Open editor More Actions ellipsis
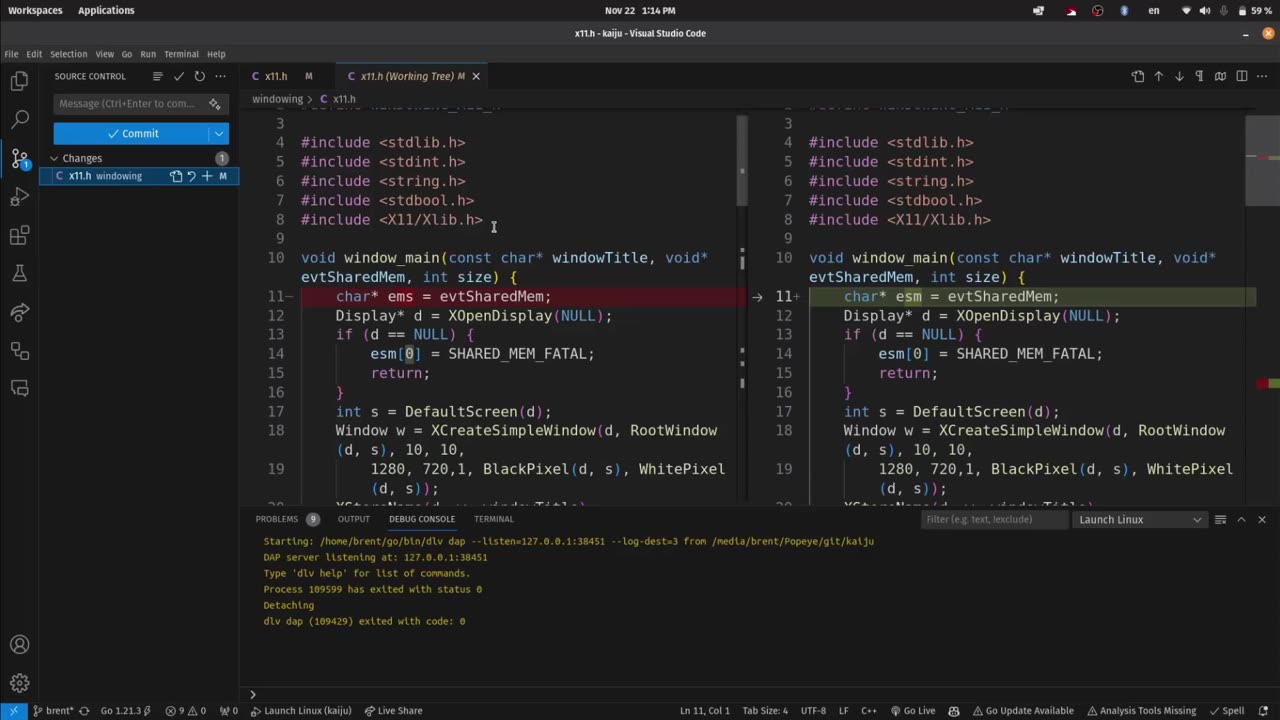This screenshot has height=720, width=1280. pos(1262,76)
